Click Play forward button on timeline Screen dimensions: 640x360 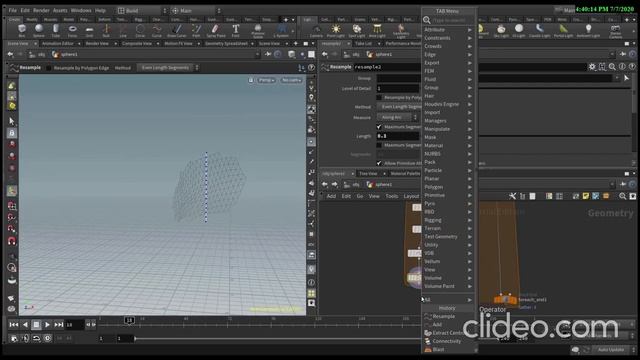tap(47, 324)
